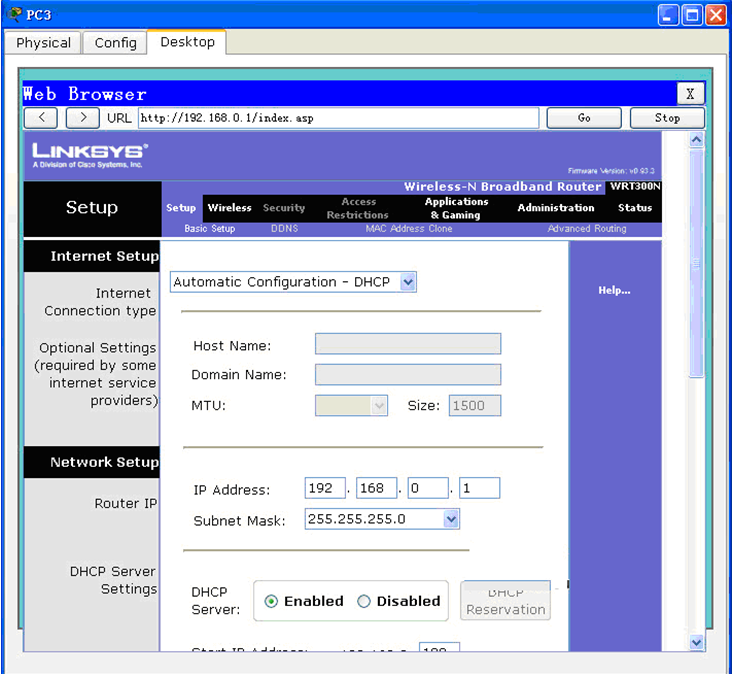This screenshot has height=674, width=732.
Task: Click the IP Address first octet field 192
Action: click(x=325, y=488)
